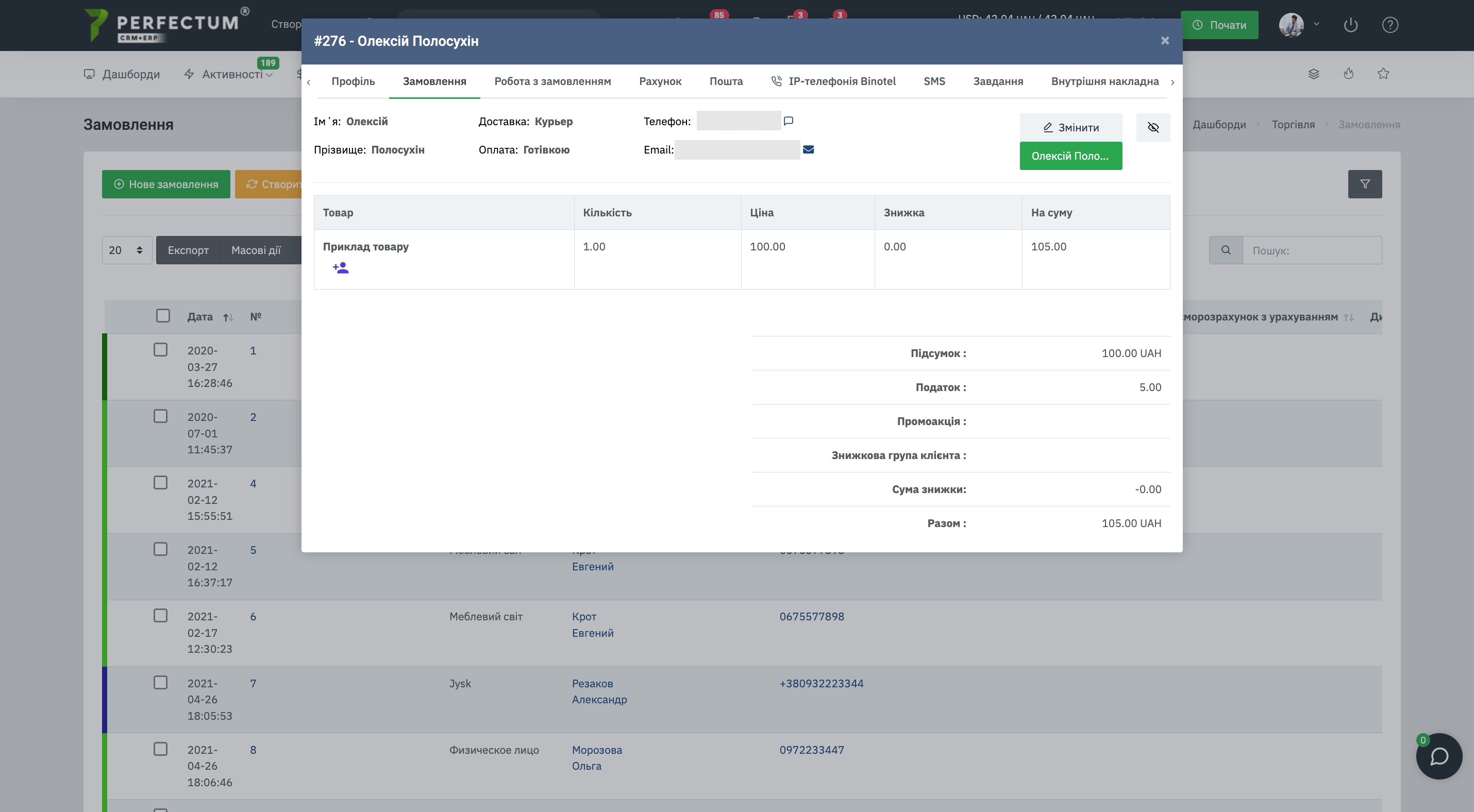The image size is (1474, 812).
Task: Switch to the Рахунок tab
Action: [x=660, y=81]
